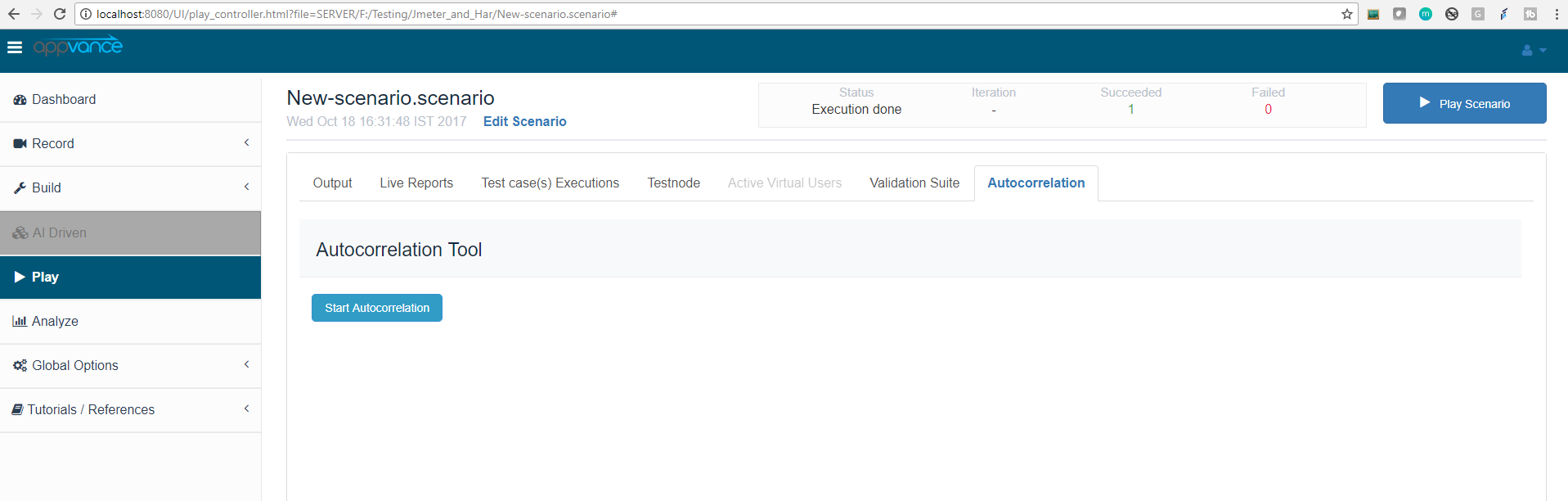Bookmark page using the star icon
Viewport: 1568px width, 501px height.
pyautogui.click(x=1346, y=14)
